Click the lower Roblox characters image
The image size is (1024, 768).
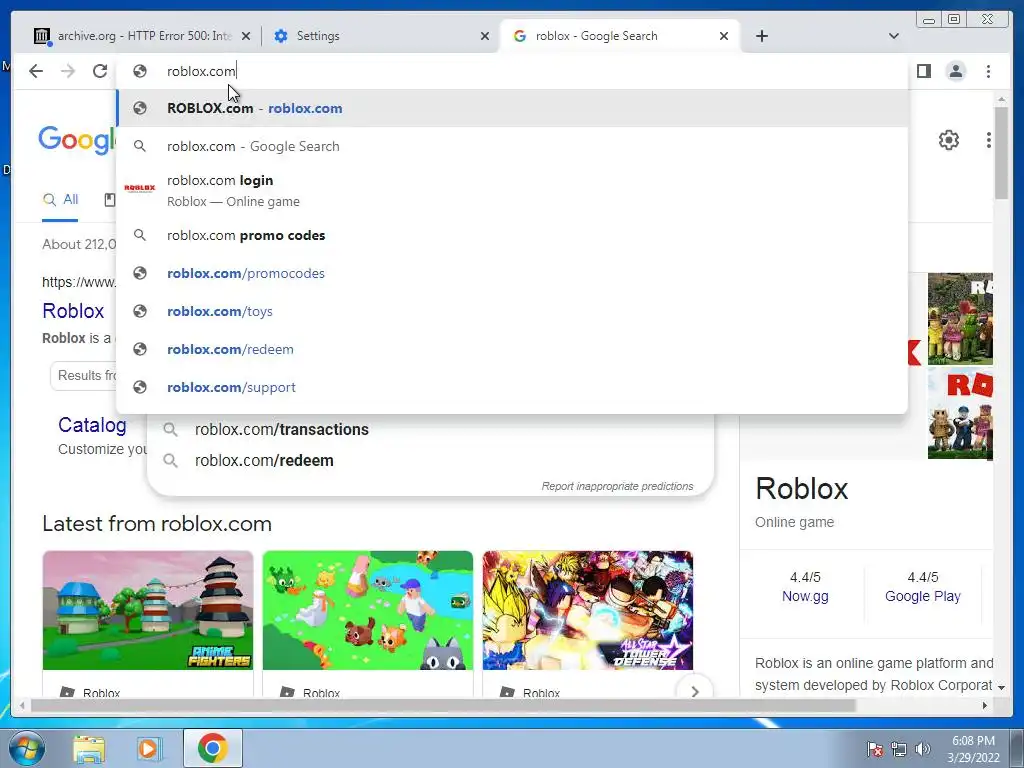[960, 413]
